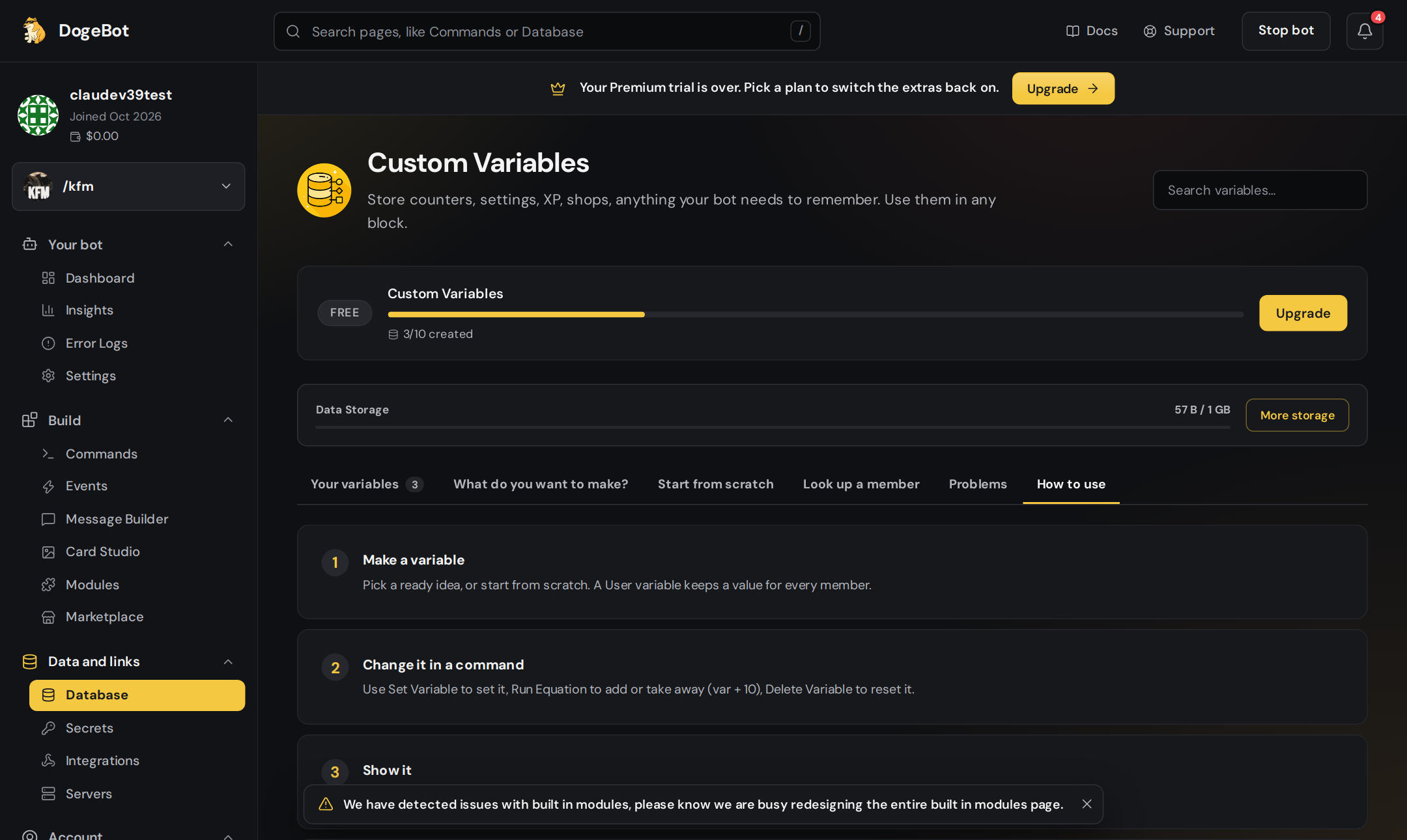This screenshot has width=1407, height=840.
Task: Click the "Show it" step heading
Action: point(387,770)
